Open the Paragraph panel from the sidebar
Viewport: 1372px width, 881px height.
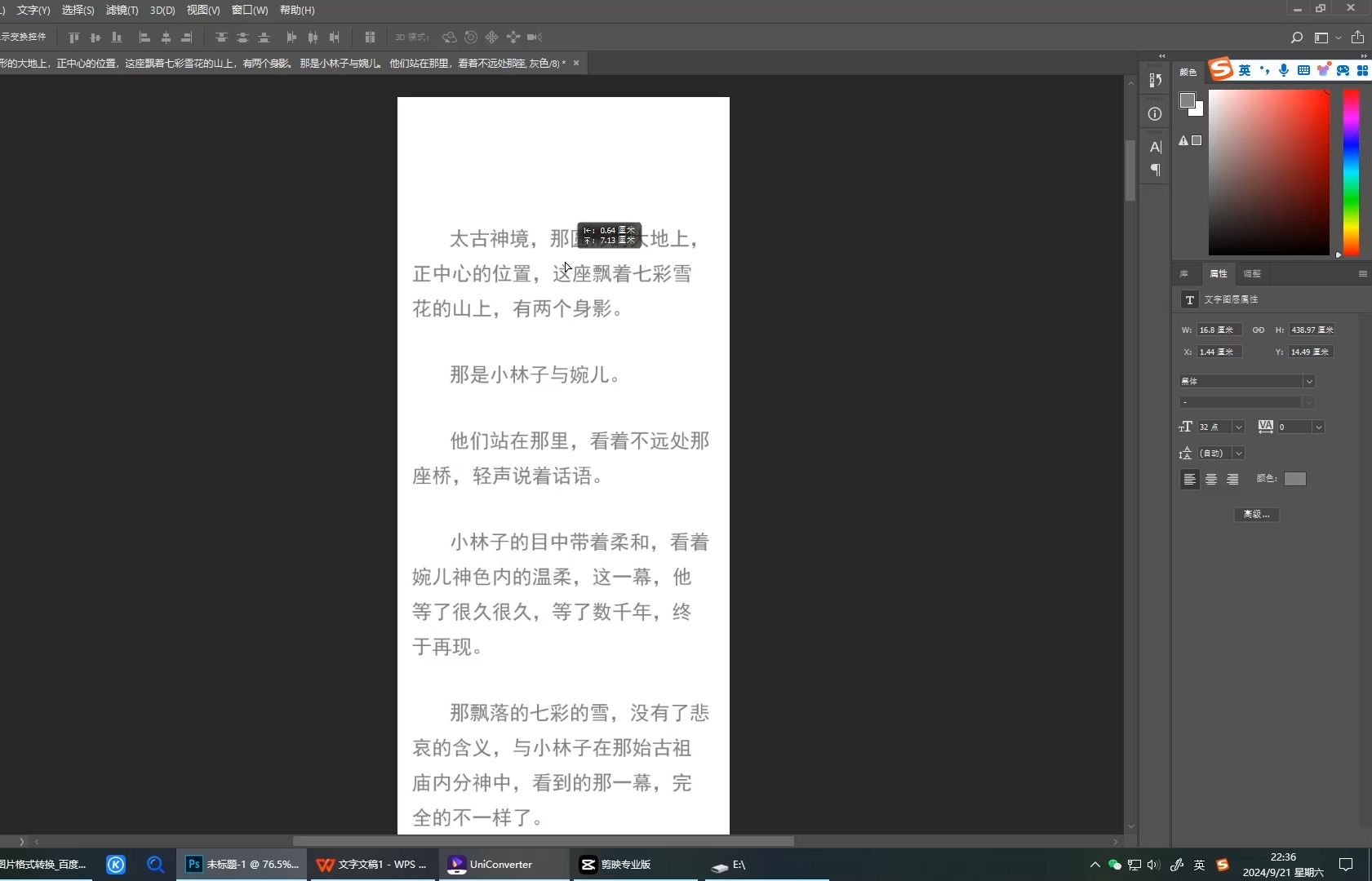[x=1157, y=170]
